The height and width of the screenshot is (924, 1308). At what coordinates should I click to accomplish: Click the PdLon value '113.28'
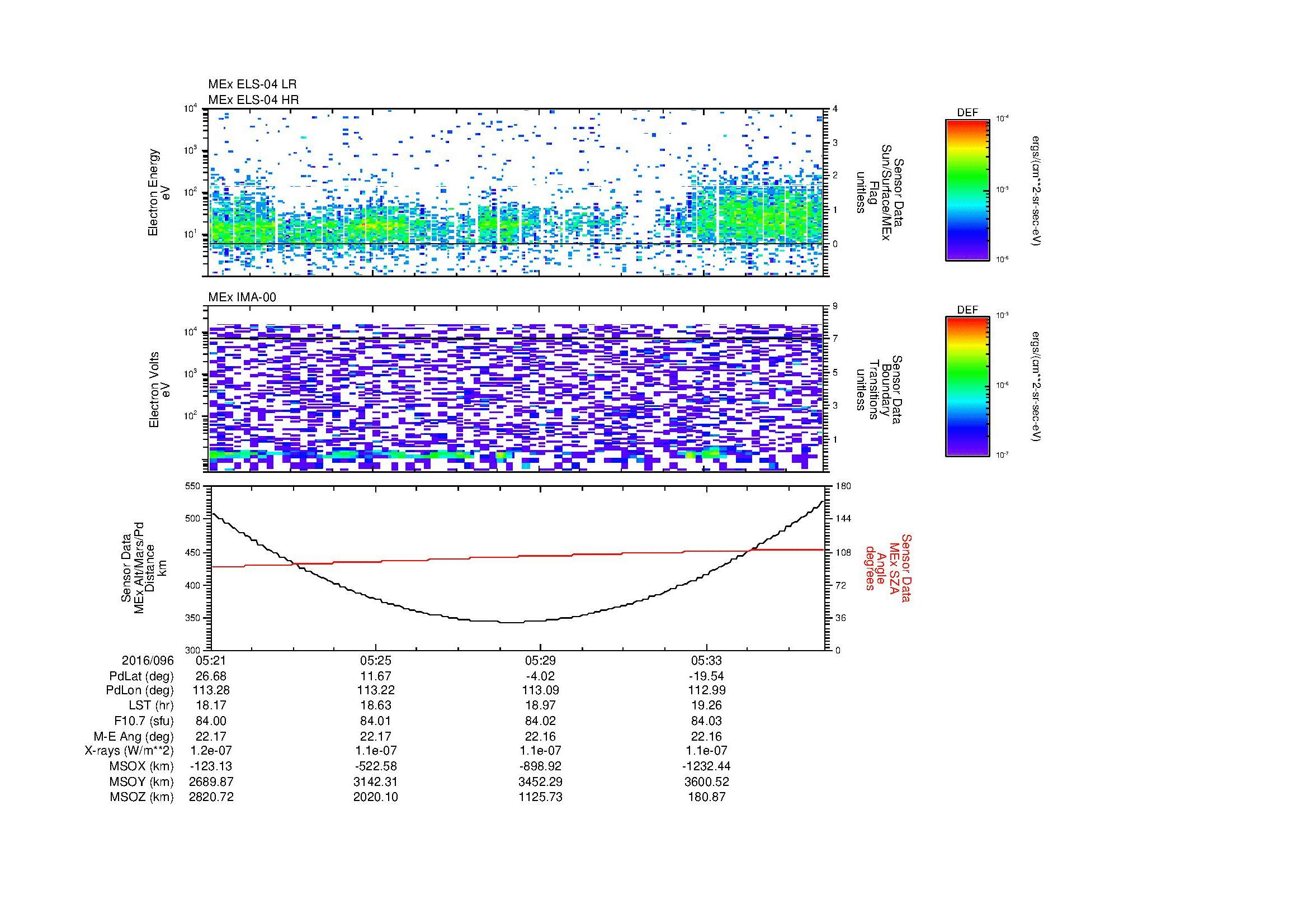pos(211,690)
